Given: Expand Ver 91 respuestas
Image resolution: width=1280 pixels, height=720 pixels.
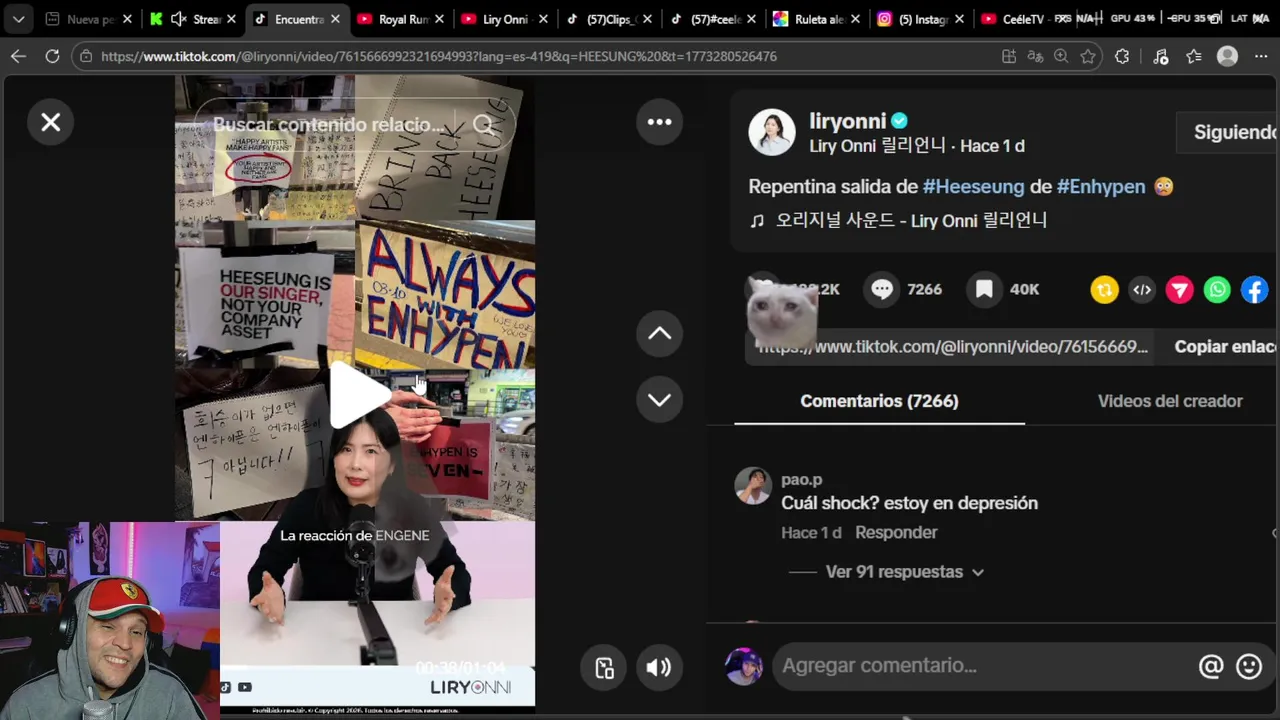Looking at the screenshot, I should click(904, 572).
